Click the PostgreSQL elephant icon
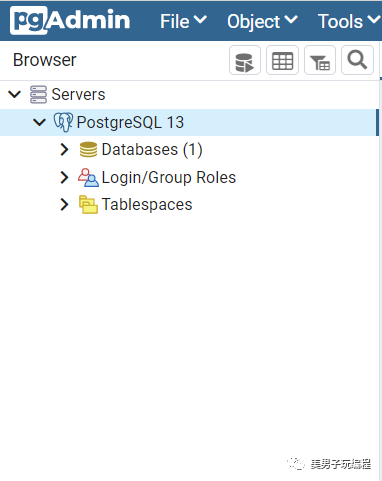Image resolution: width=382 pixels, height=481 pixels. [x=63, y=122]
